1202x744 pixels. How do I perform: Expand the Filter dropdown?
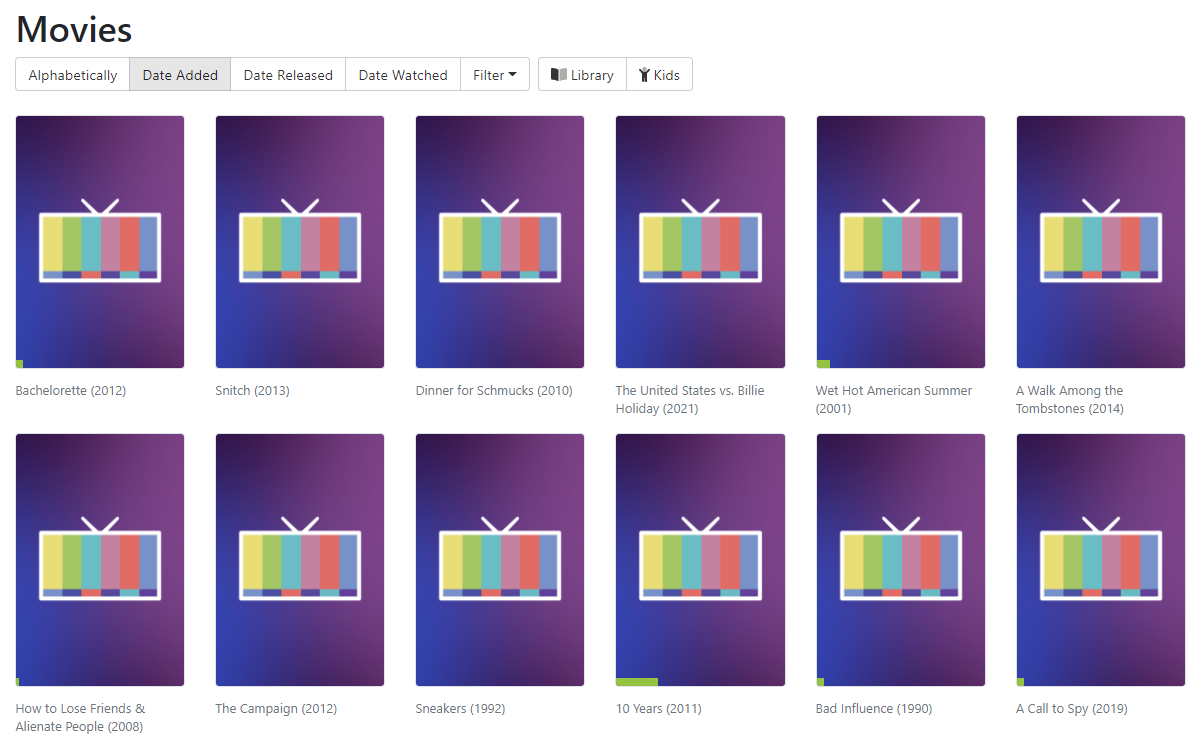tap(495, 75)
